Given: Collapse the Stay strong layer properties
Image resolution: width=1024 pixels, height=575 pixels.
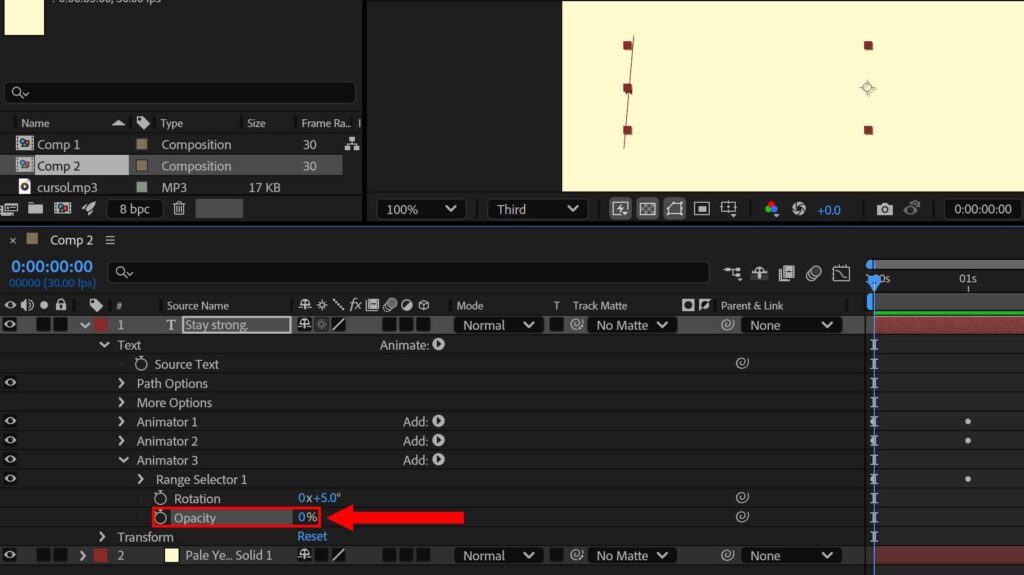Looking at the screenshot, I should [85, 325].
